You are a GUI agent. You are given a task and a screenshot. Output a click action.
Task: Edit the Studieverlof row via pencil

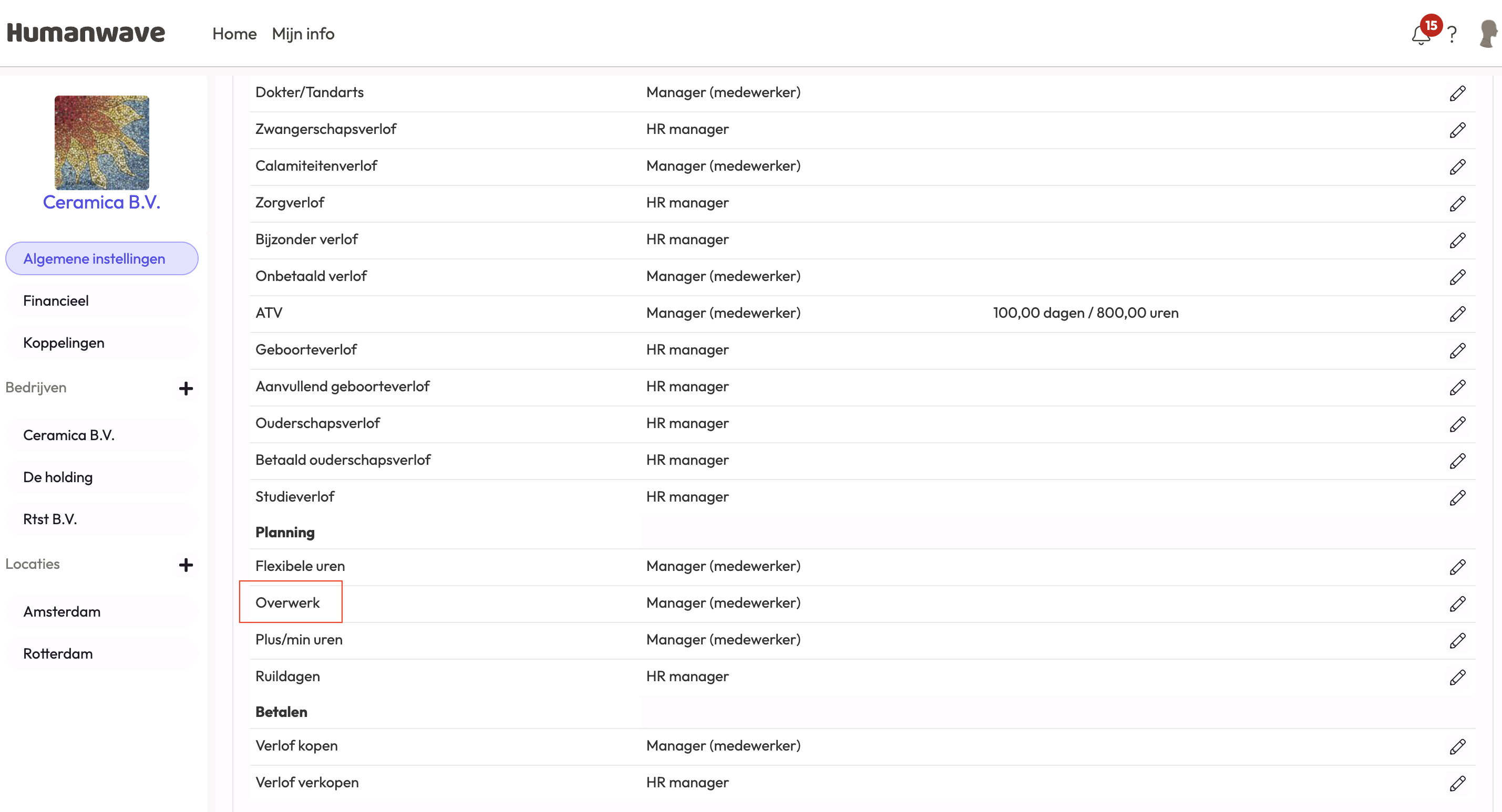1457,497
